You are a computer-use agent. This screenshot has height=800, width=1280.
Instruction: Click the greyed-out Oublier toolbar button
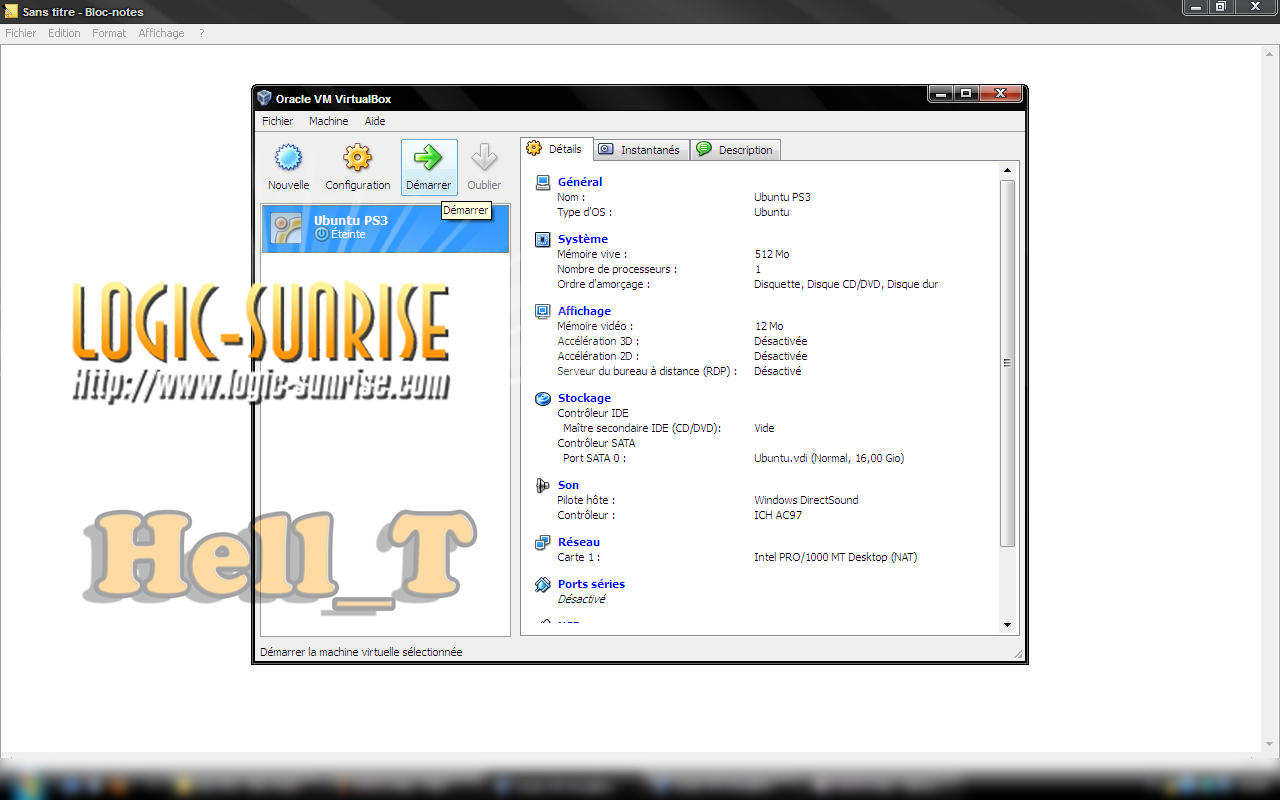[484, 167]
